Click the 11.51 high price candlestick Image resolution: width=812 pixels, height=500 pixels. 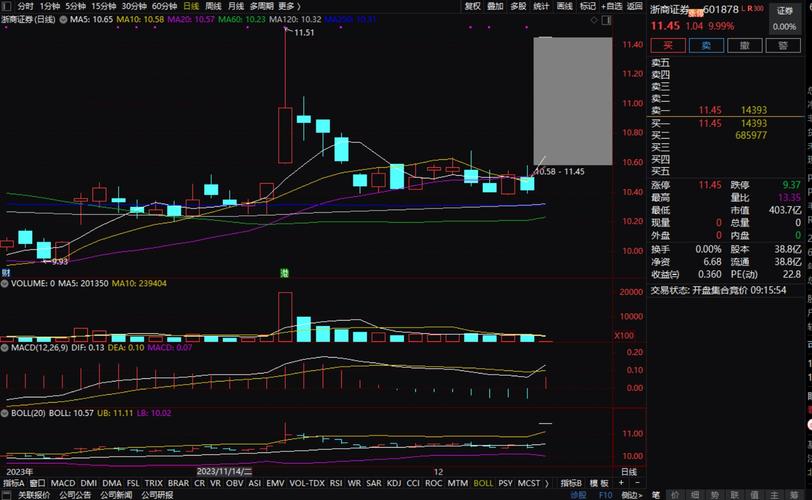coord(285,100)
